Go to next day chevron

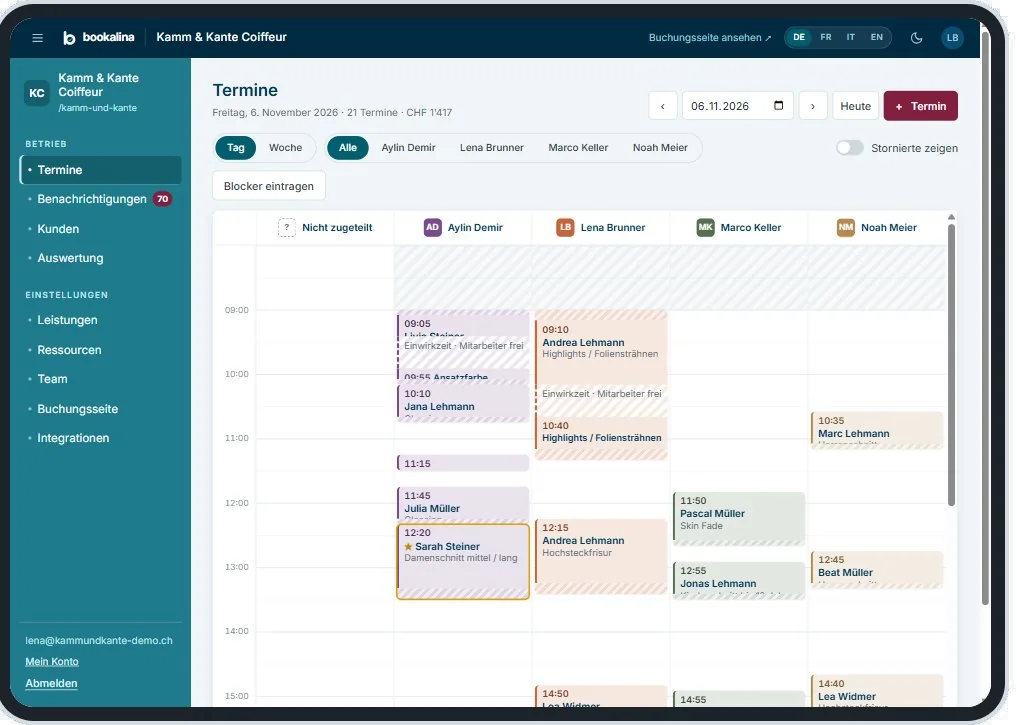[813, 106]
